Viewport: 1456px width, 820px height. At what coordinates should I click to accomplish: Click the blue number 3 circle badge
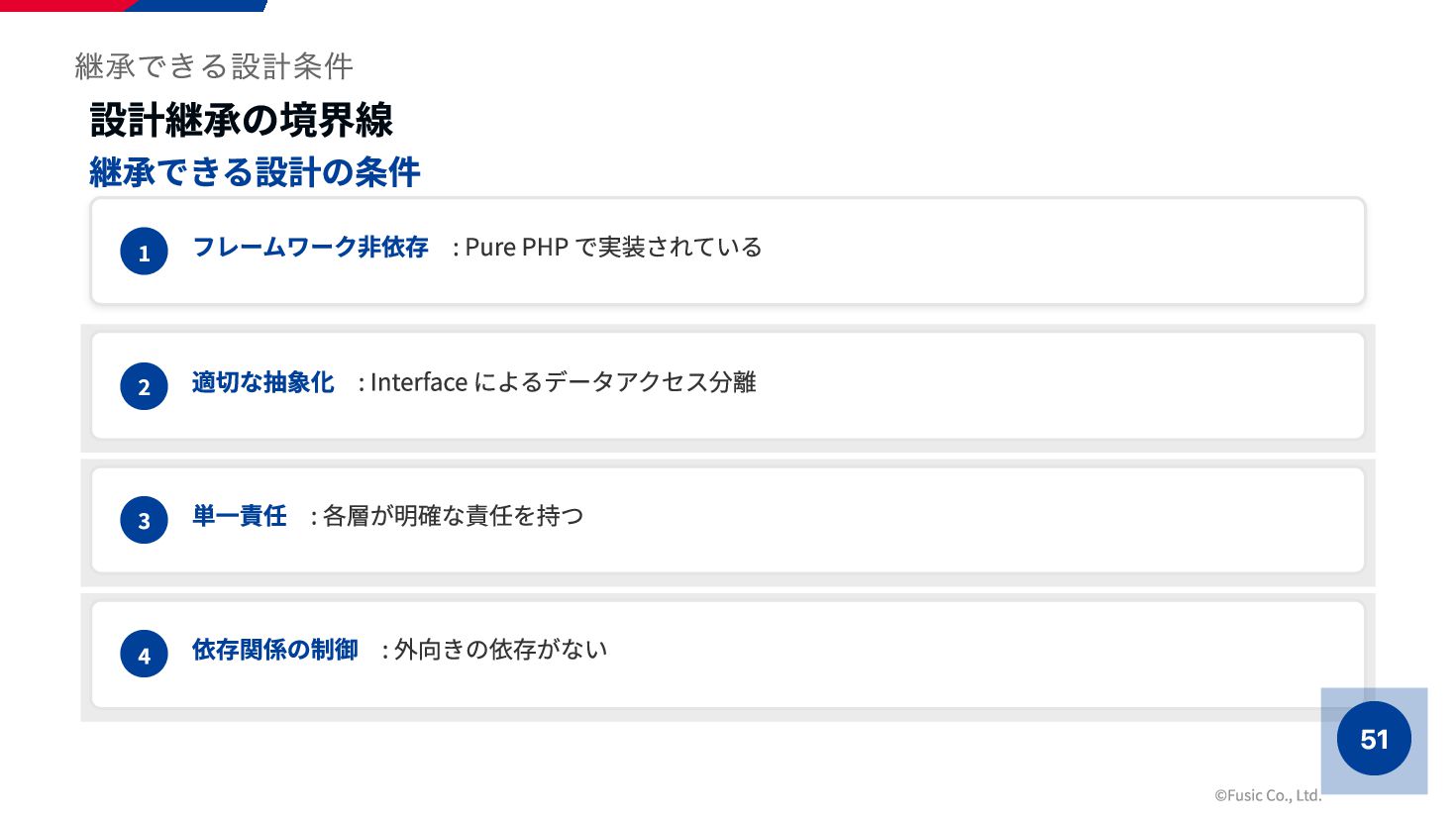[144, 520]
